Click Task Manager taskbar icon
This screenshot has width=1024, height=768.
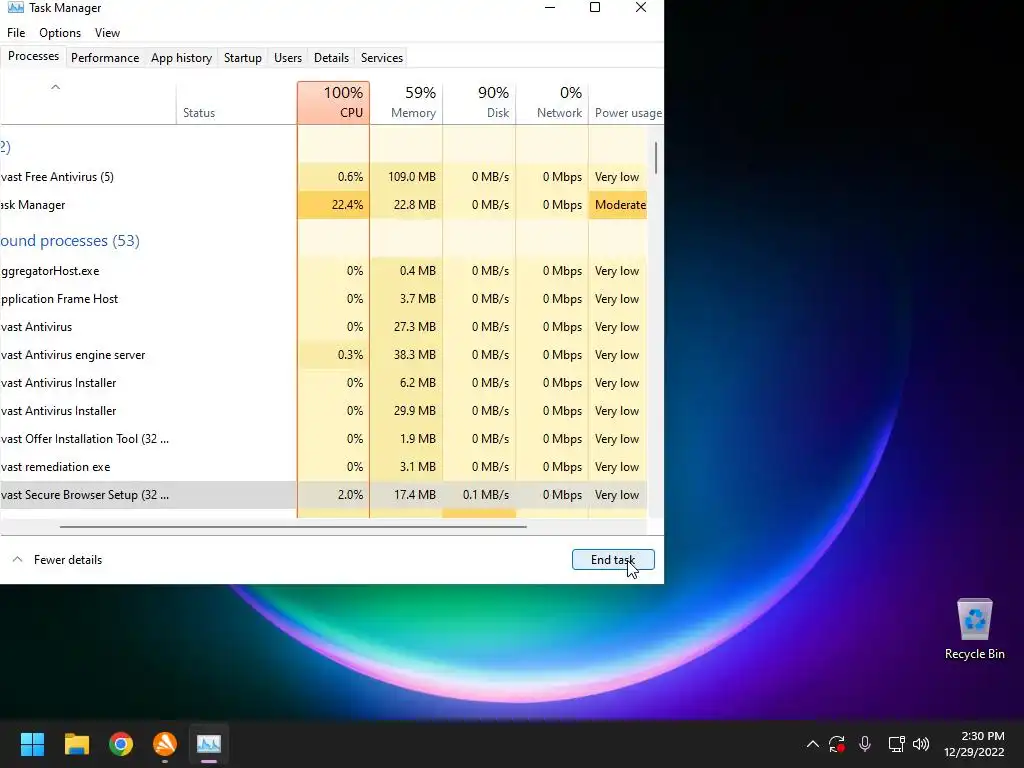coord(209,744)
